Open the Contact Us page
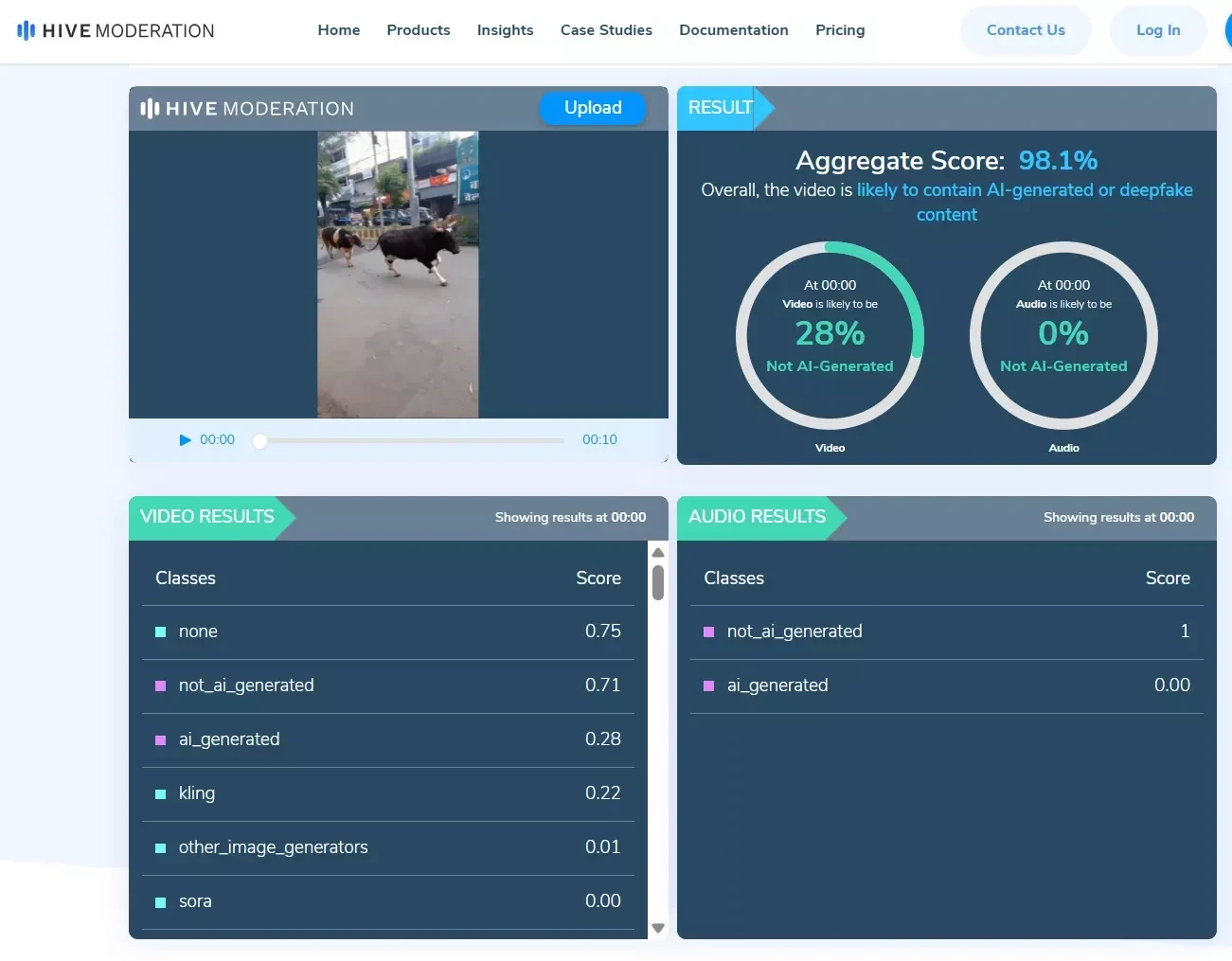 1026,30
